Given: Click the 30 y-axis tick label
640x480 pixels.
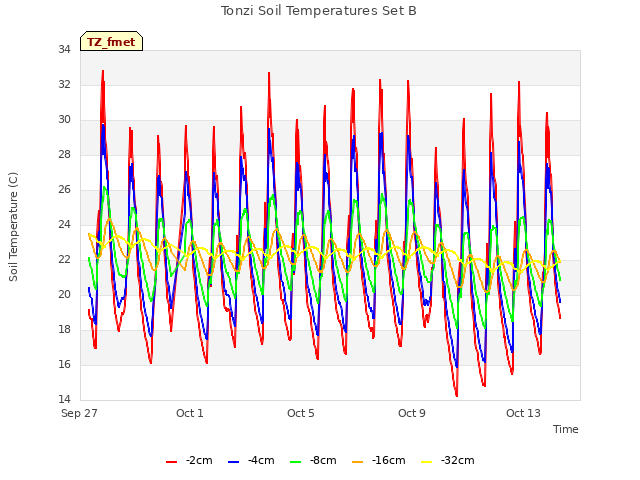Looking at the screenshot, I should (64, 119).
